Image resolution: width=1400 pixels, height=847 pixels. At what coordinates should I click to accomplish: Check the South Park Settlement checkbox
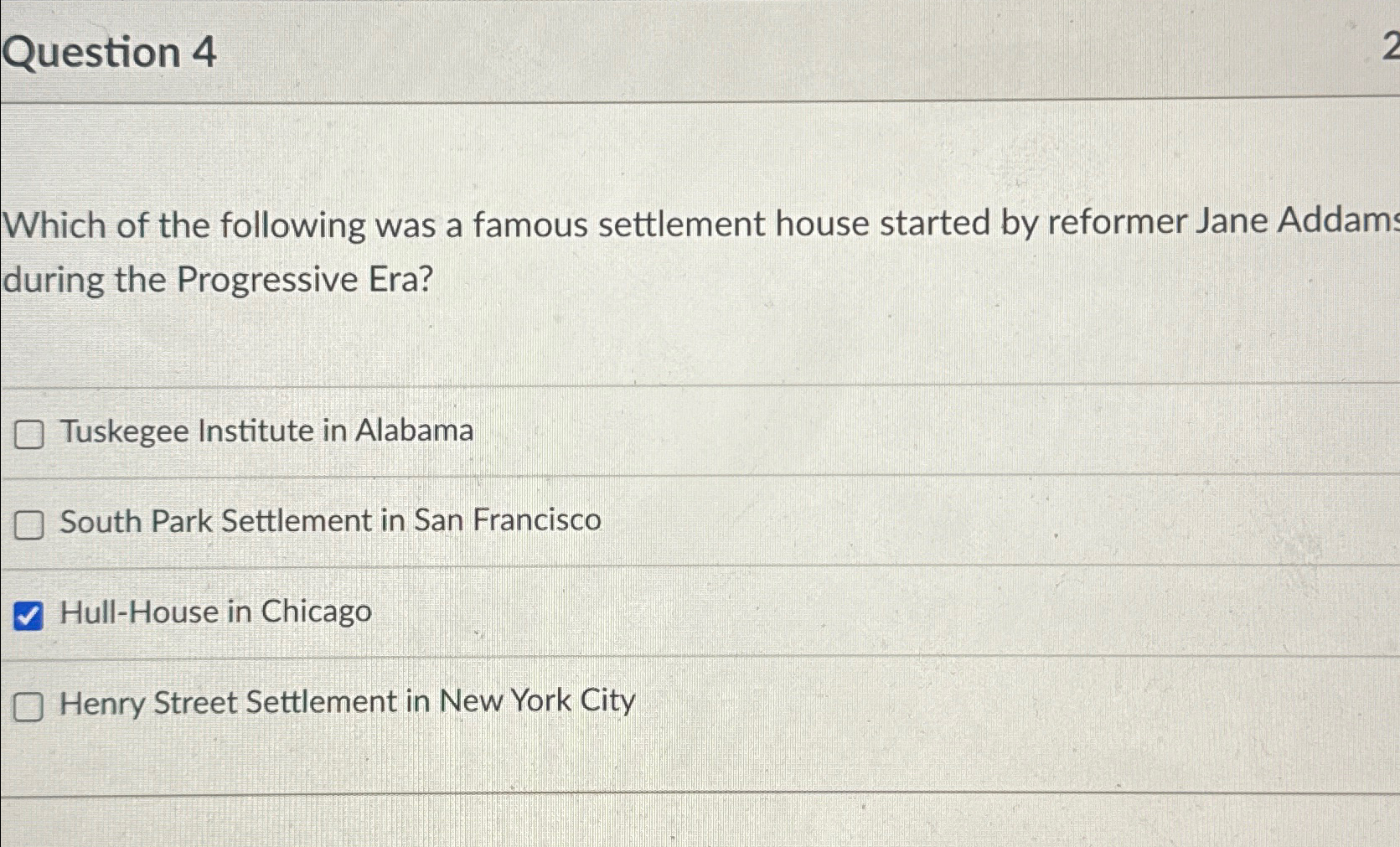(x=30, y=524)
